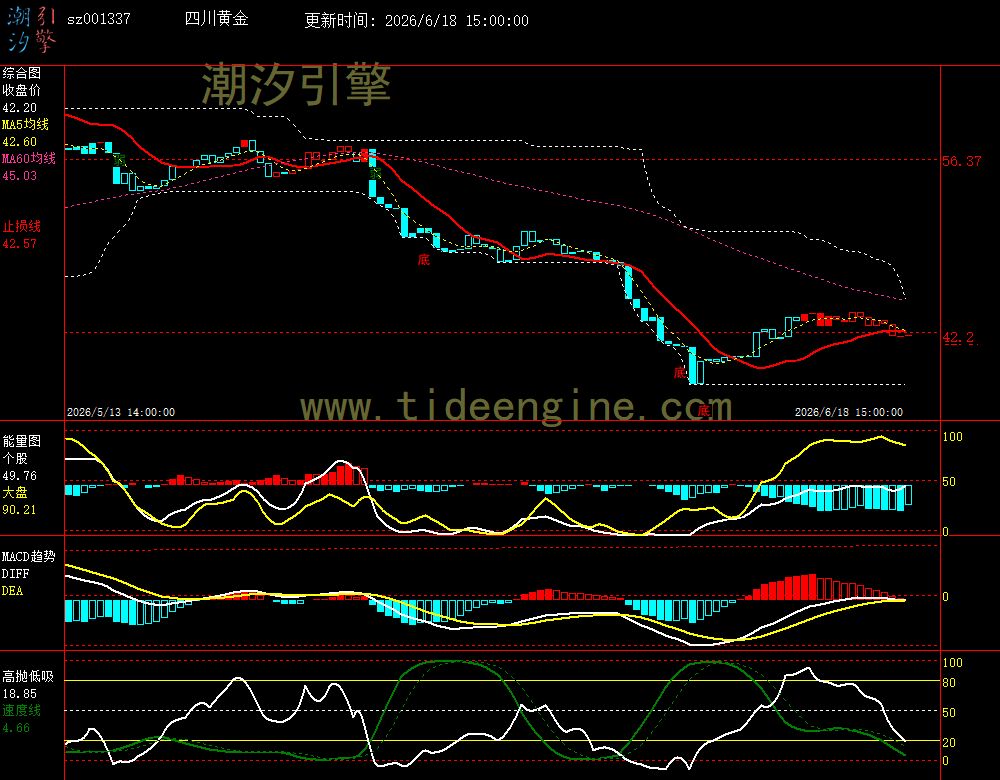Viewport: 1000px width, 780px height.
Task: Select the 能量图 panel label
Action: tap(22, 441)
